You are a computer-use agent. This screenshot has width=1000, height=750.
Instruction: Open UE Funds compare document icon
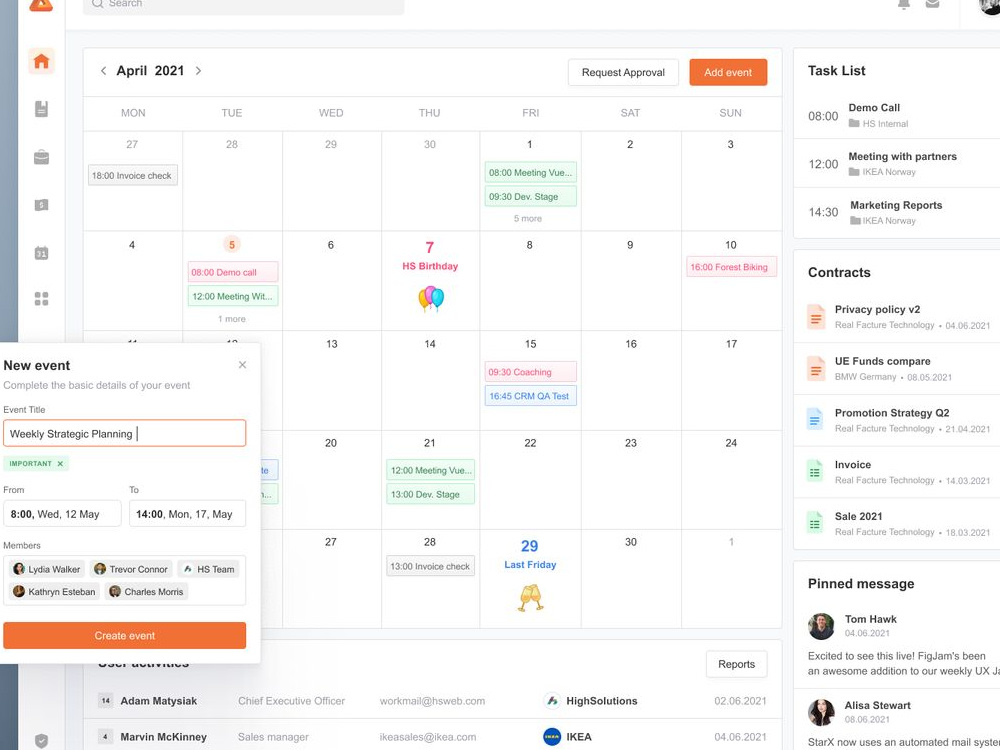pyautogui.click(x=816, y=369)
